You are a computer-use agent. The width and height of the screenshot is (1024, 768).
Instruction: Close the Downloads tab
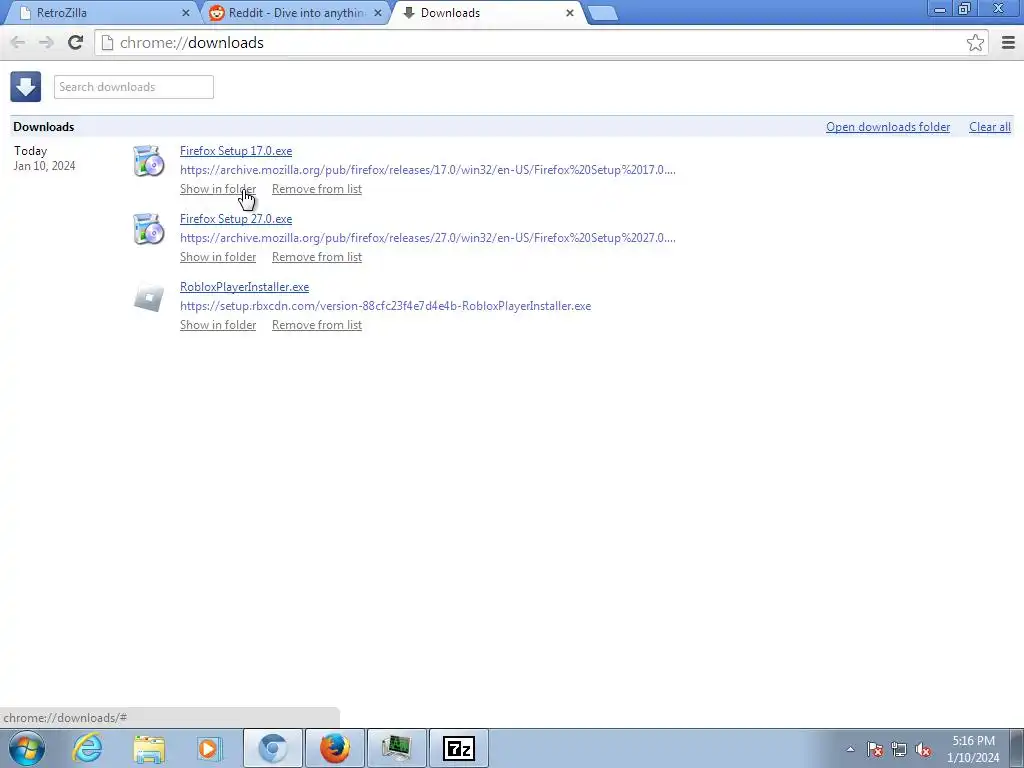click(x=569, y=13)
